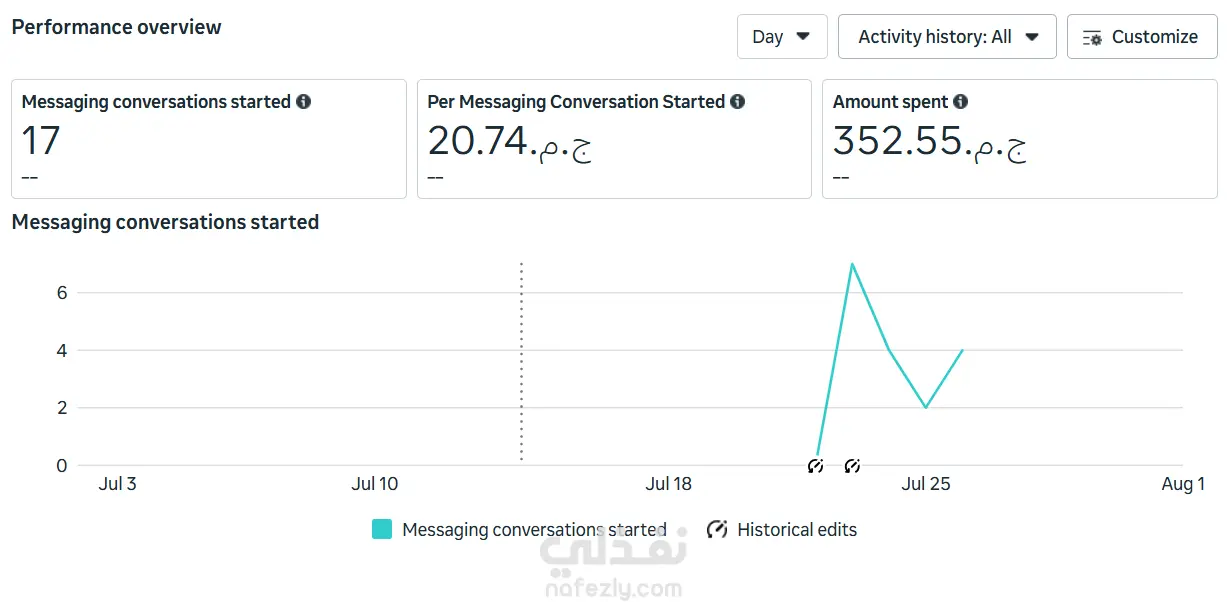Click the second historical edit marker on chart
Image resolution: width=1227 pixels, height=602 pixels.
coord(852,466)
